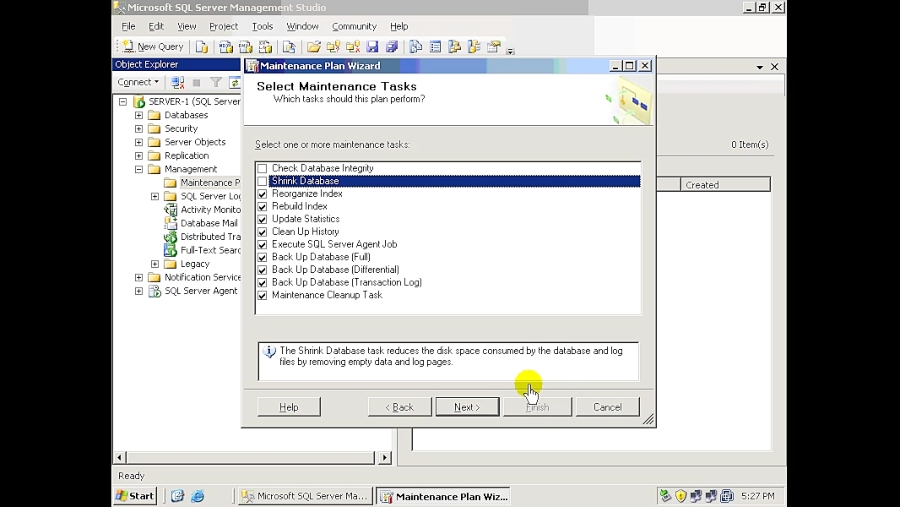Expand the Server Objects folder
This screenshot has height=507, width=900.
click(139, 142)
